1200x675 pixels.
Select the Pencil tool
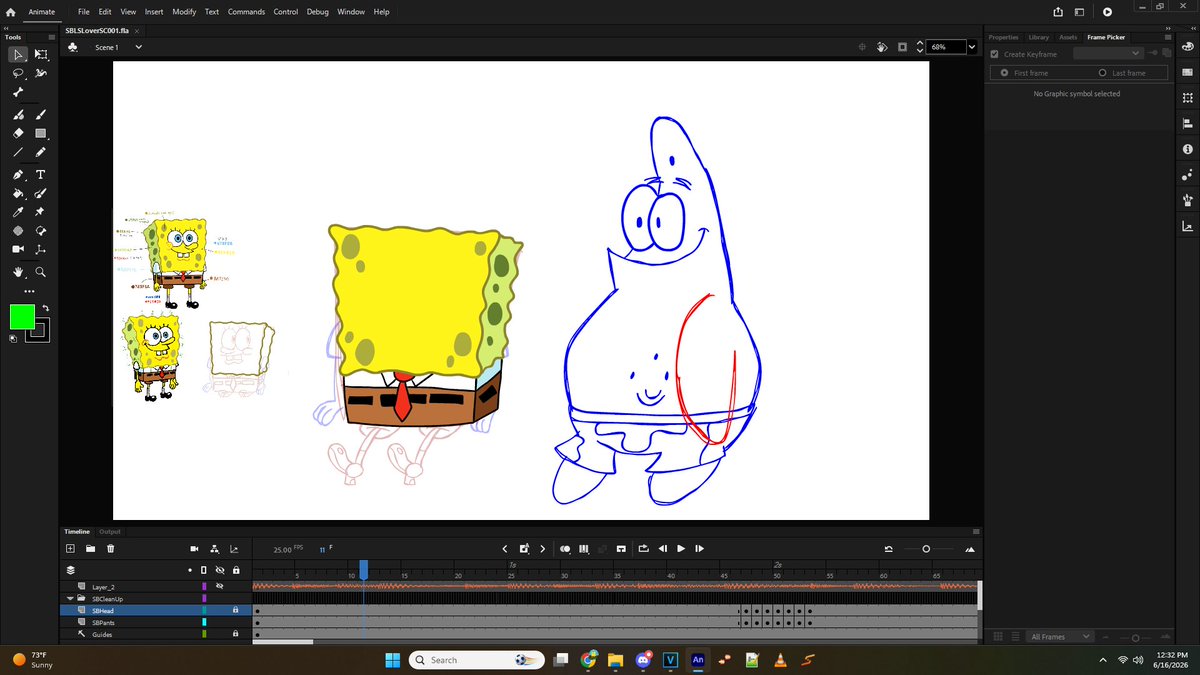41,153
